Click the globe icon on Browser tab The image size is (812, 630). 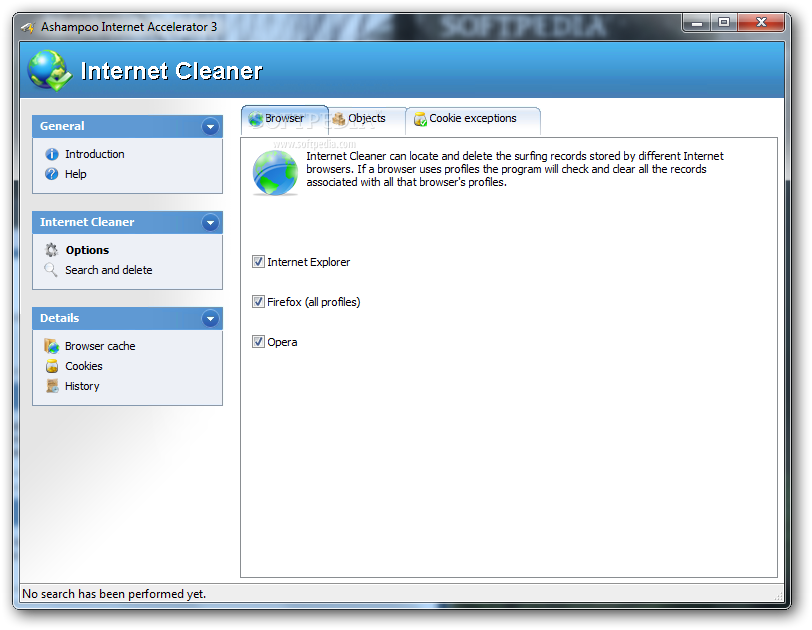point(255,119)
